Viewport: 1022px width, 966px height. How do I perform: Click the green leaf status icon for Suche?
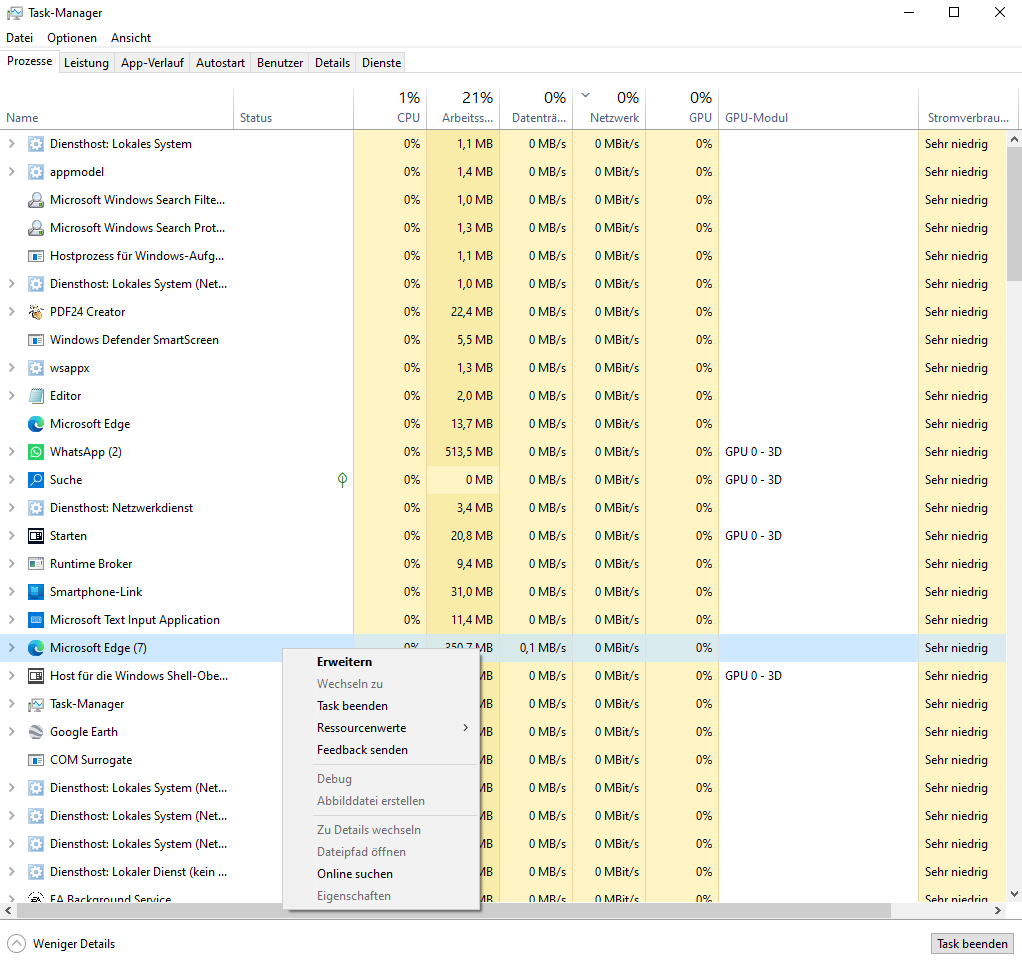[x=342, y=480]
